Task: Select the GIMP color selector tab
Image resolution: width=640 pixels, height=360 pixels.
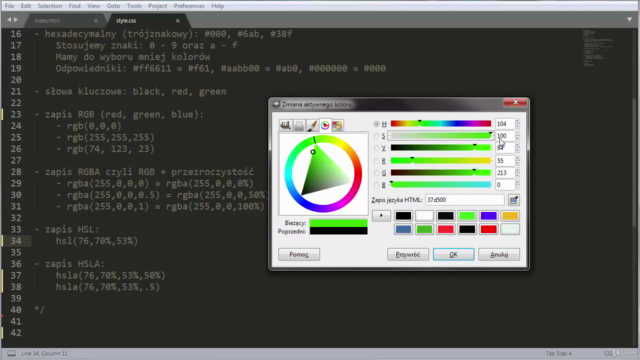Action: coord(285,125)
